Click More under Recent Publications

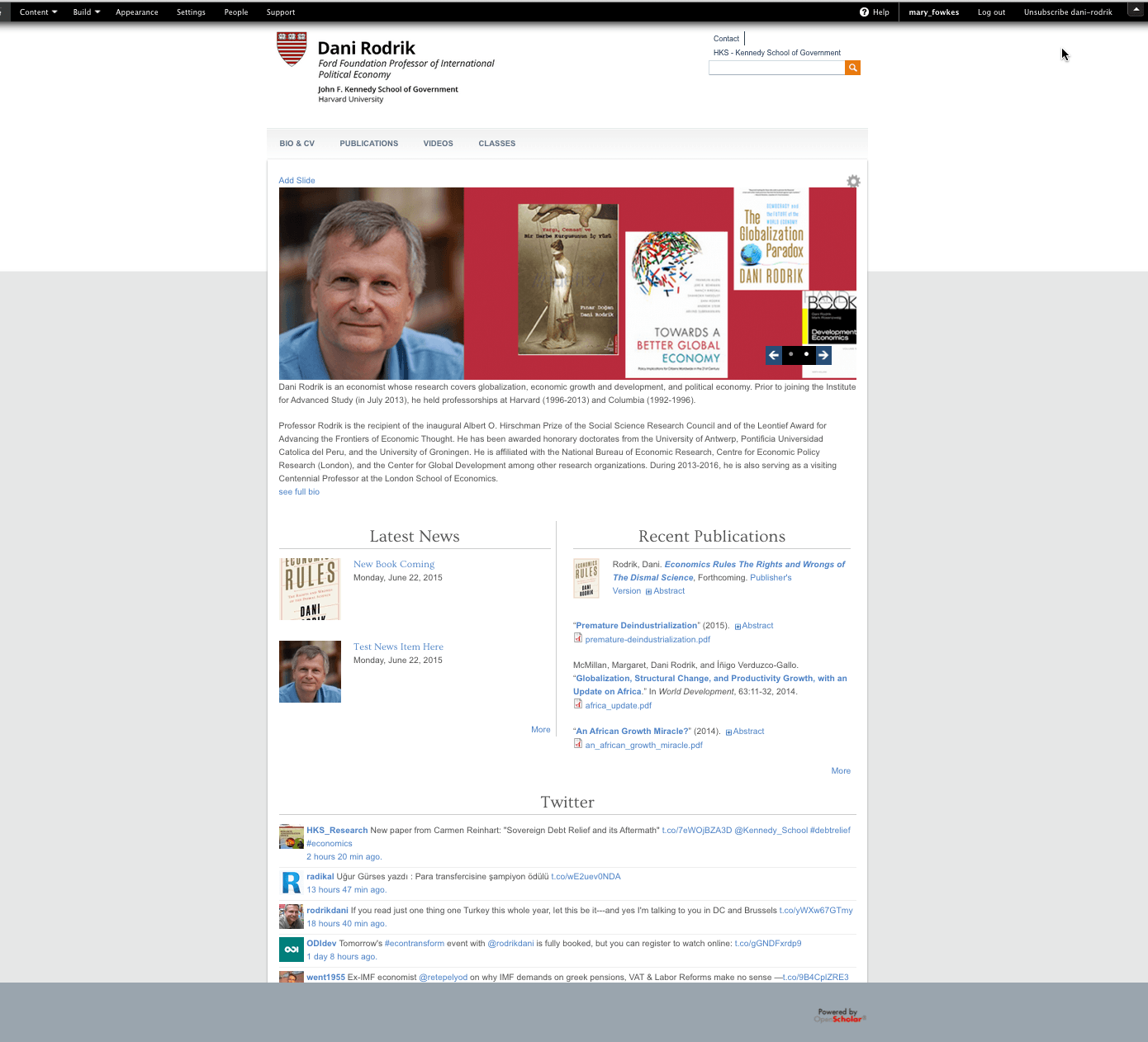coord(841,771)
